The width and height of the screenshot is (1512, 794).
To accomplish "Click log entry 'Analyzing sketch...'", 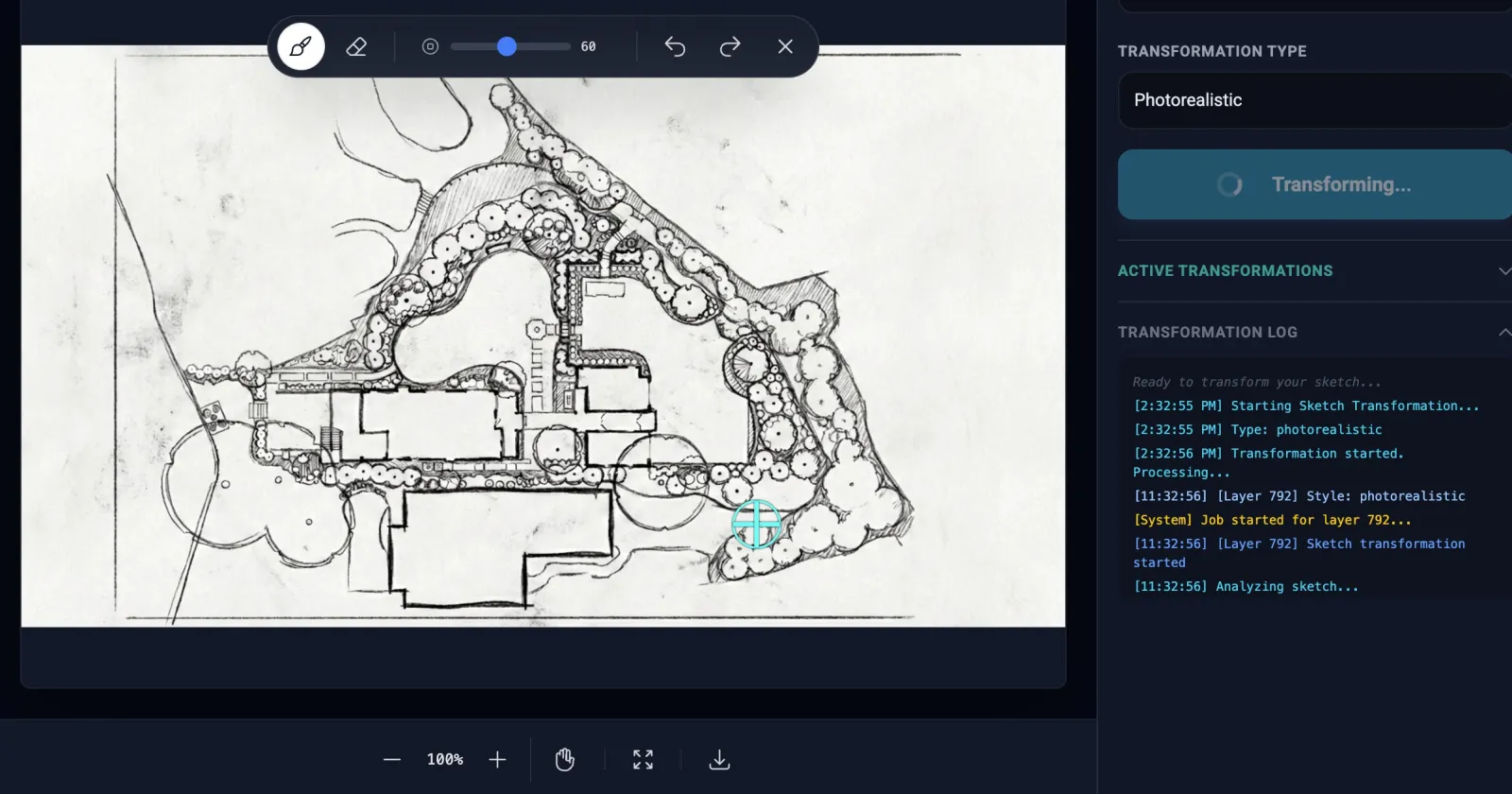I will (1246, 586).
